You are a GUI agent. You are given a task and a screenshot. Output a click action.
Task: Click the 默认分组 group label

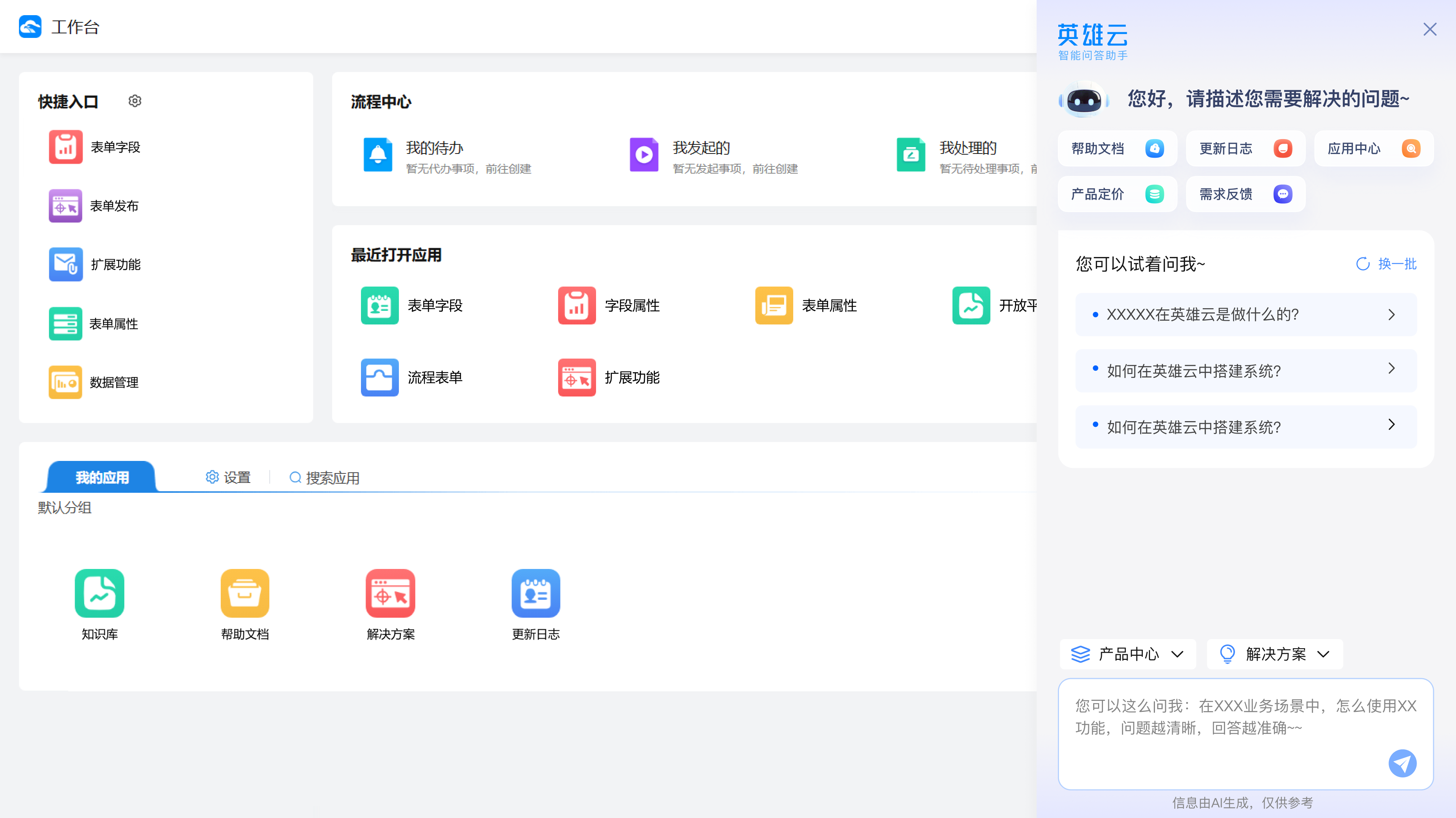point(64,507)
